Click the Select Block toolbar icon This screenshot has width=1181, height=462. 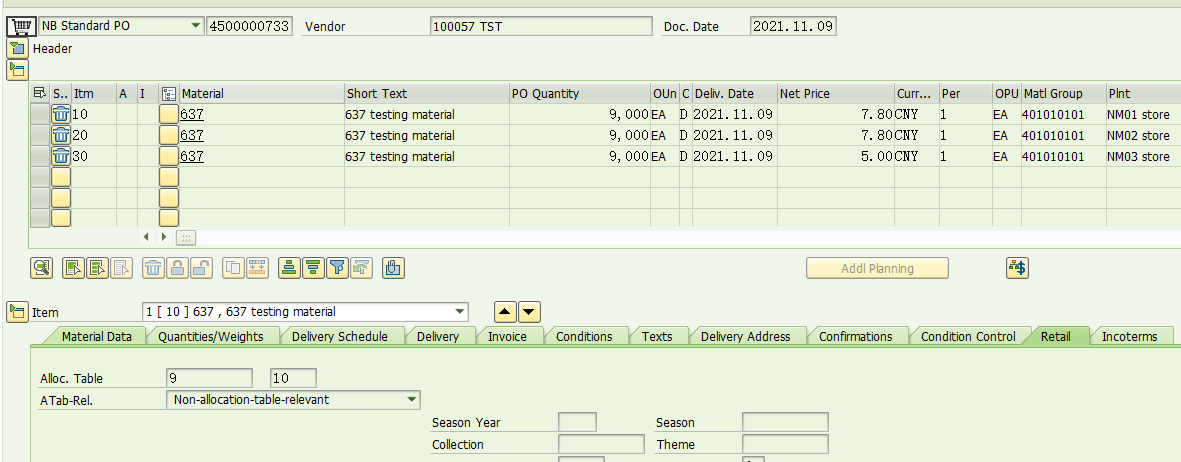(x=98, y=268)
